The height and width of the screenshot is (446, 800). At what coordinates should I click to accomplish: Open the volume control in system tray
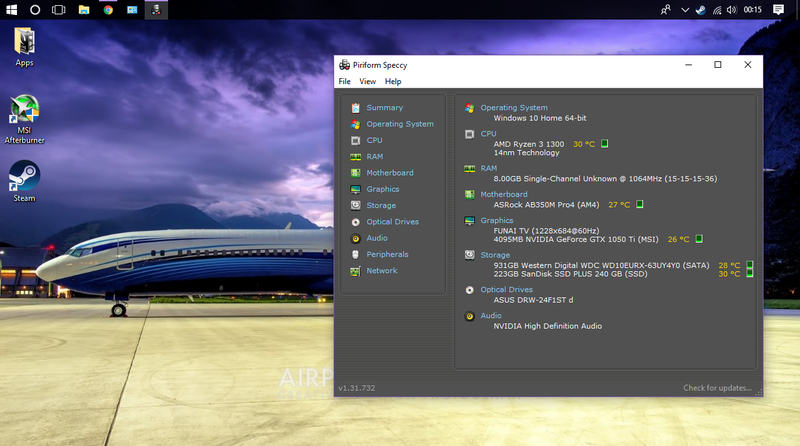[x=732, y=10]
